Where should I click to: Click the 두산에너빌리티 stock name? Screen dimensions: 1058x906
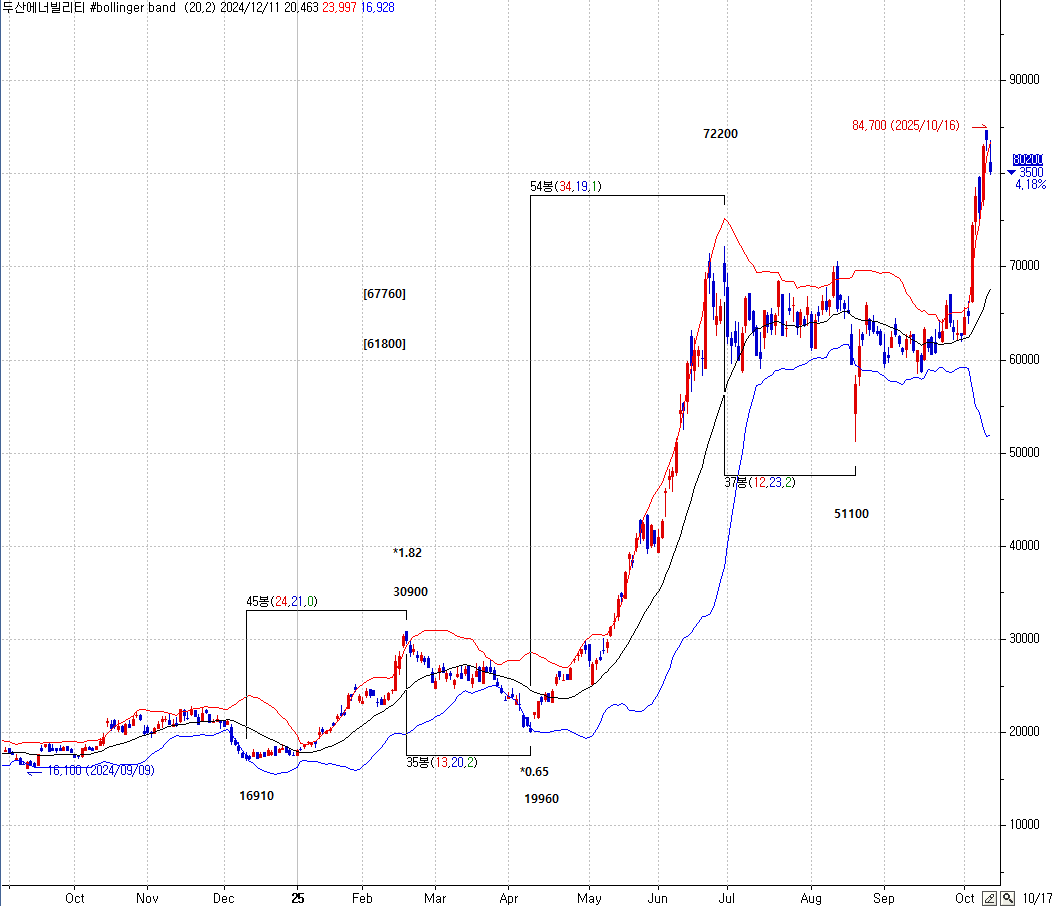pyautogui.click(x=42, y=7)
